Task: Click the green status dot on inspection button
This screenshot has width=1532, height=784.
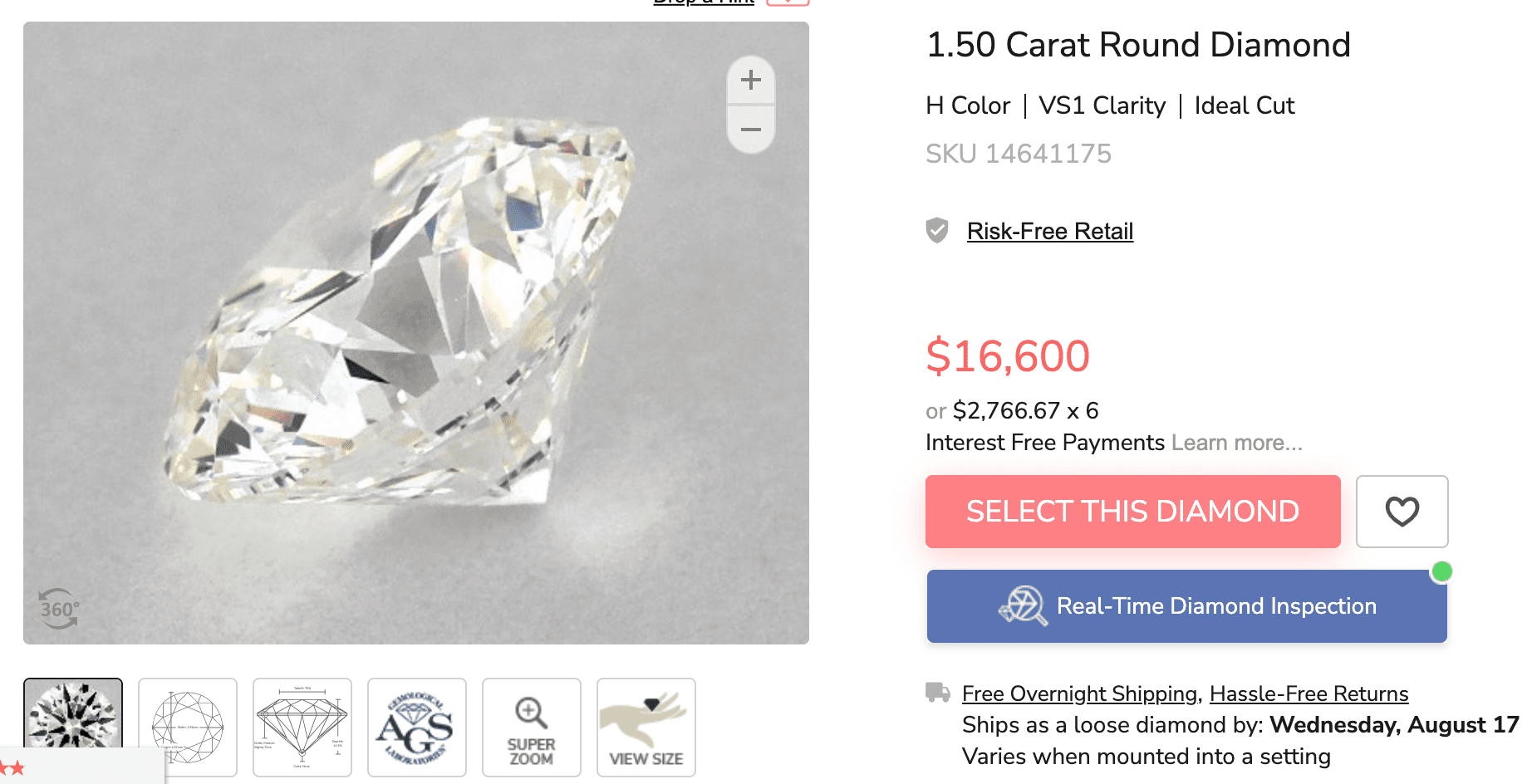Action: point(1443,571)
